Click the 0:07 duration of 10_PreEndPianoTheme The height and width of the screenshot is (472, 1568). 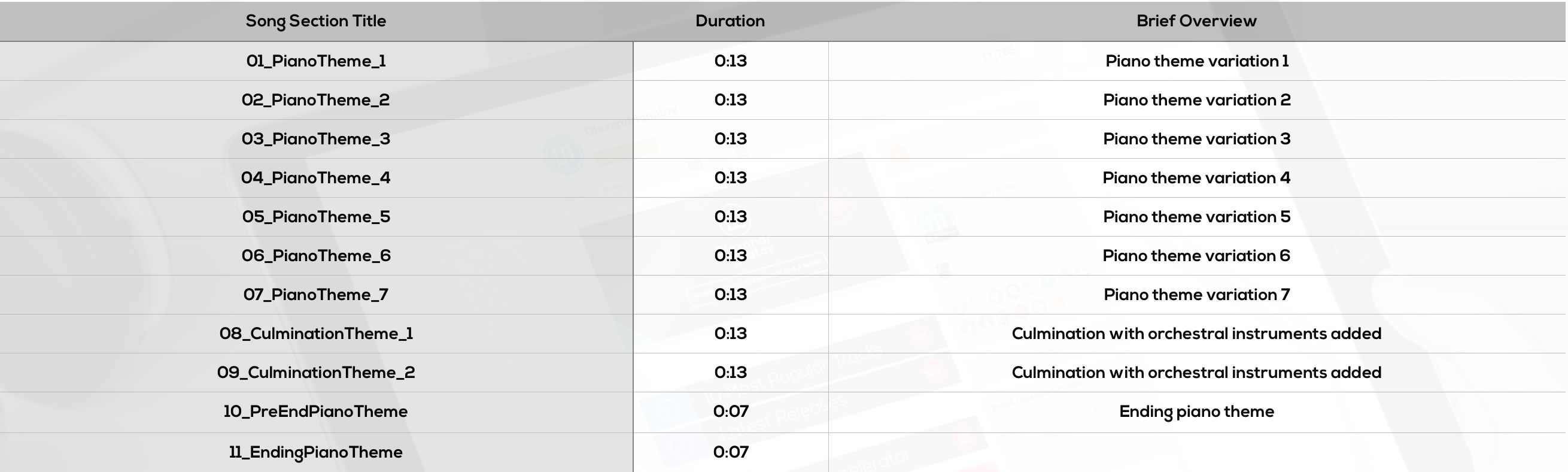(730, 412)
